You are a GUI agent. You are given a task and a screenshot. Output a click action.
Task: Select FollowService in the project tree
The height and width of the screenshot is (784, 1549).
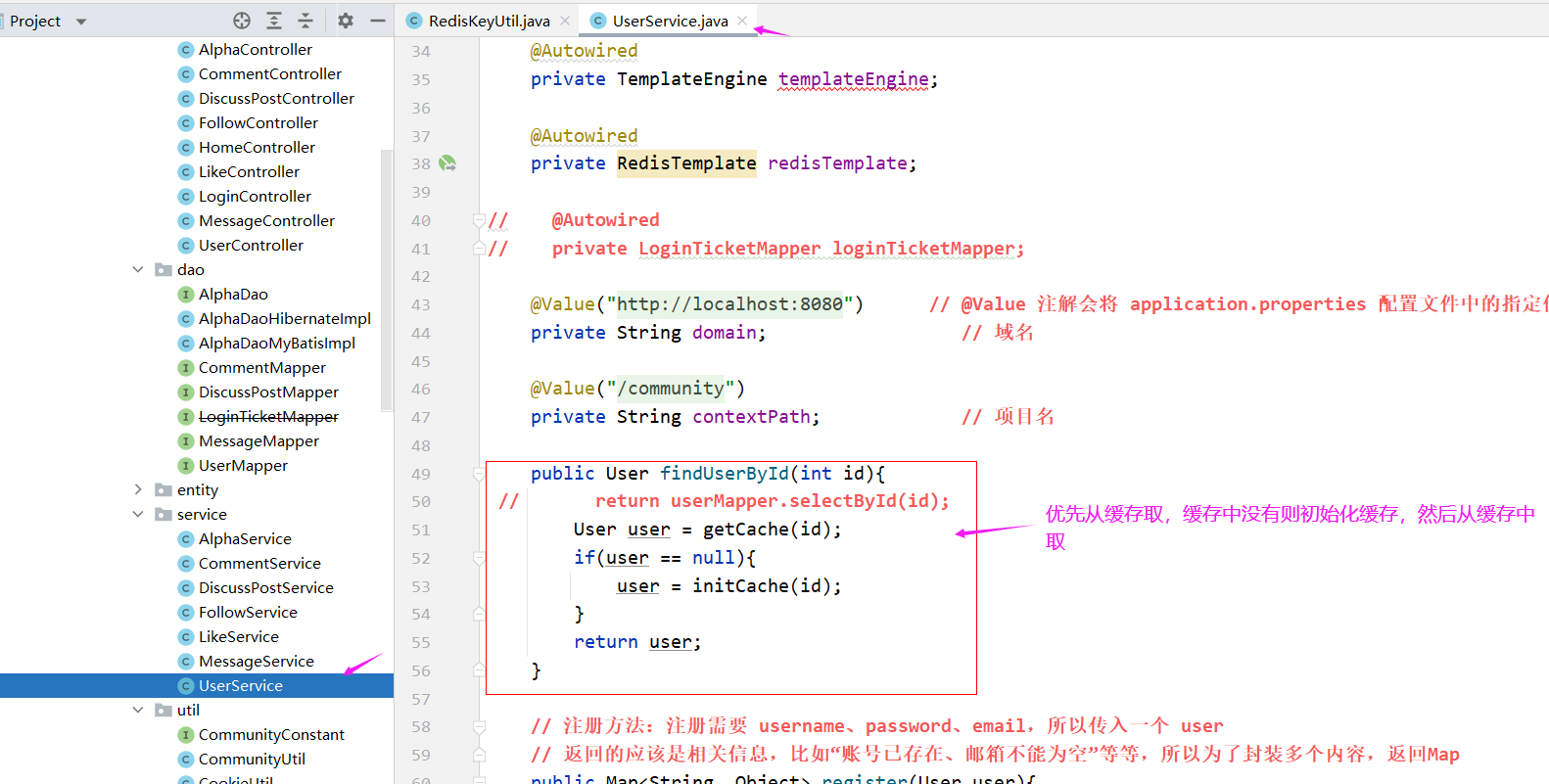click(x=248, y=612)
